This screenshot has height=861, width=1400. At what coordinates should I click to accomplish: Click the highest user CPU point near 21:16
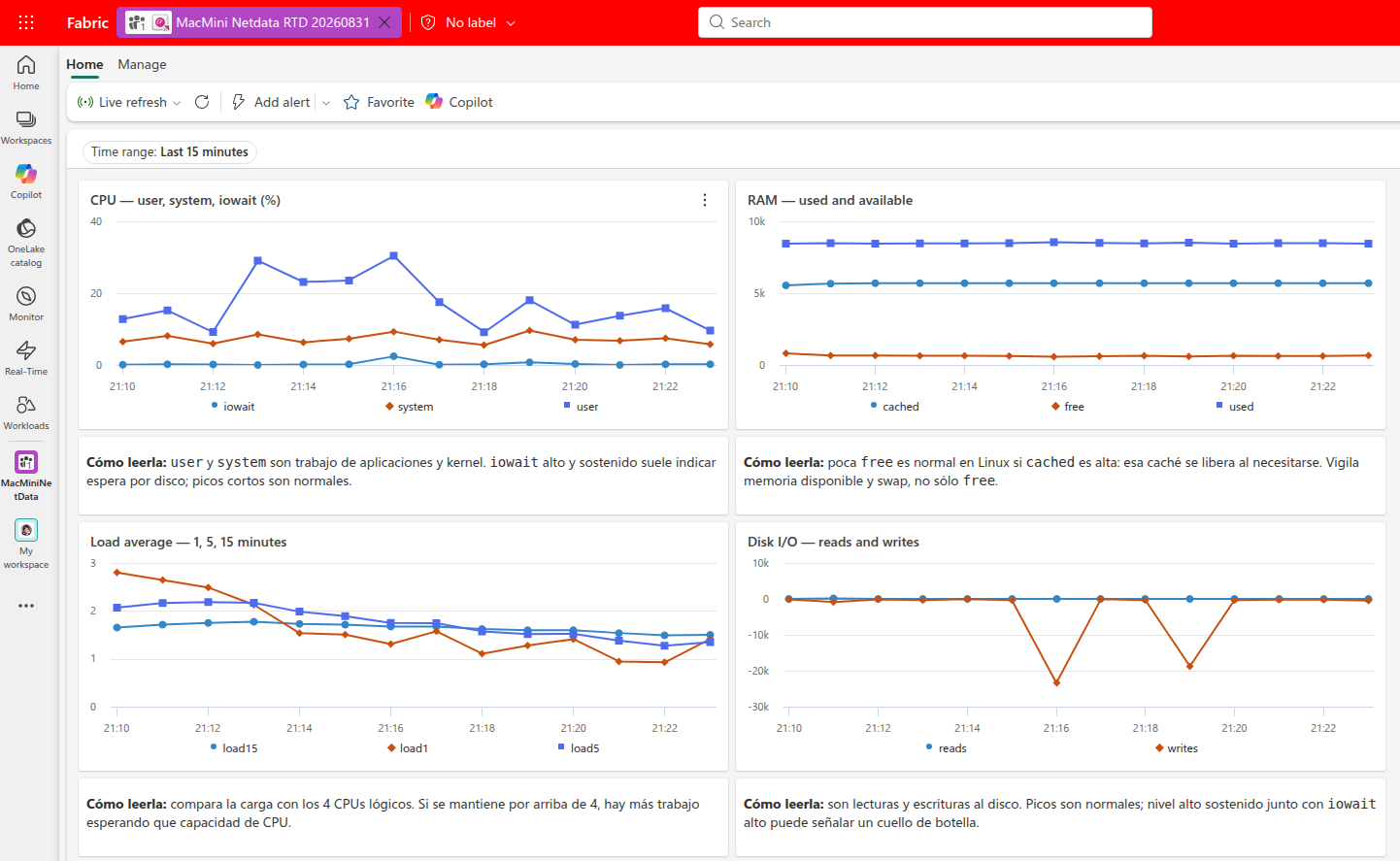tap(393, 255)
